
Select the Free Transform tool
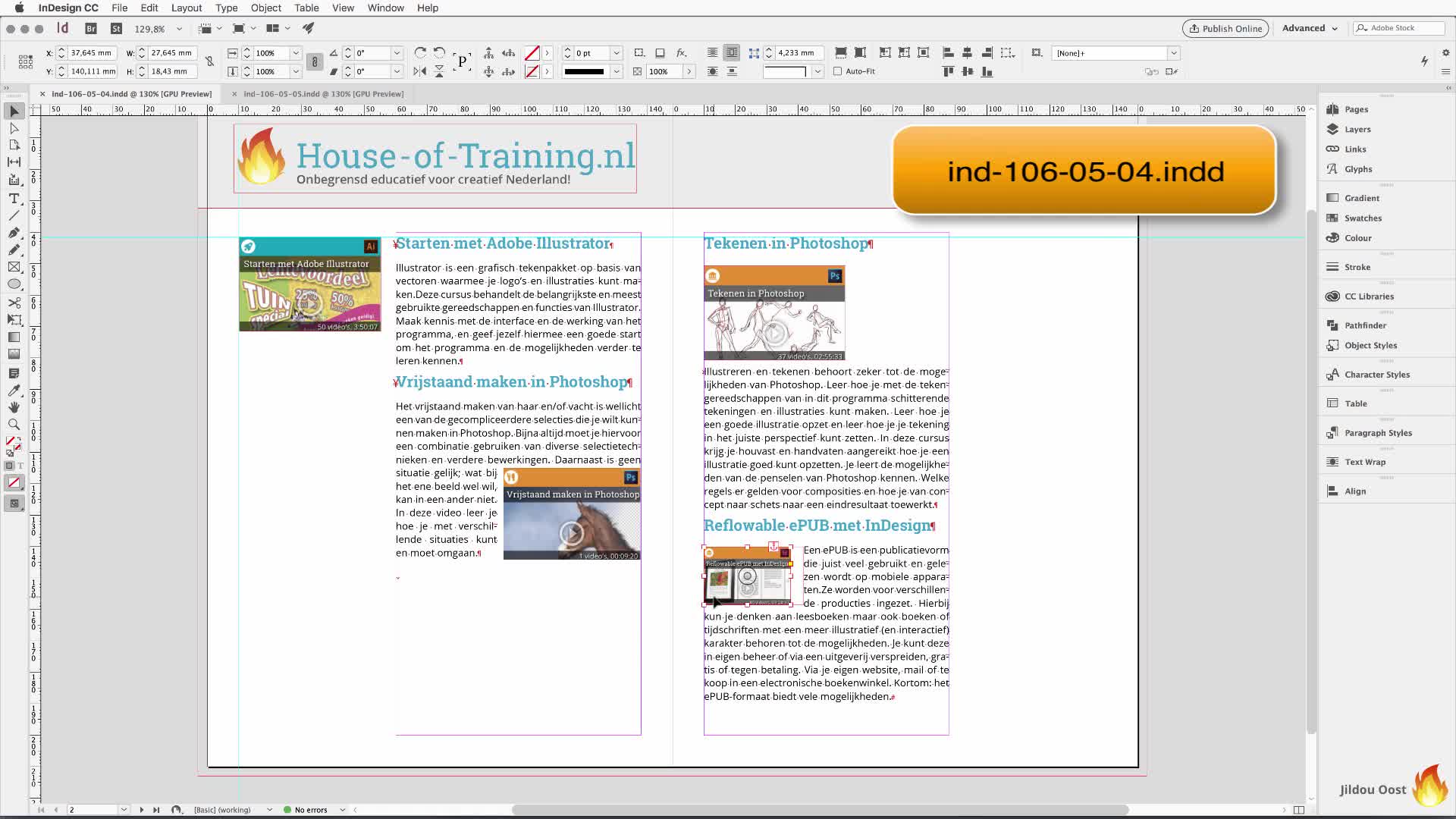tap(14, 320)
